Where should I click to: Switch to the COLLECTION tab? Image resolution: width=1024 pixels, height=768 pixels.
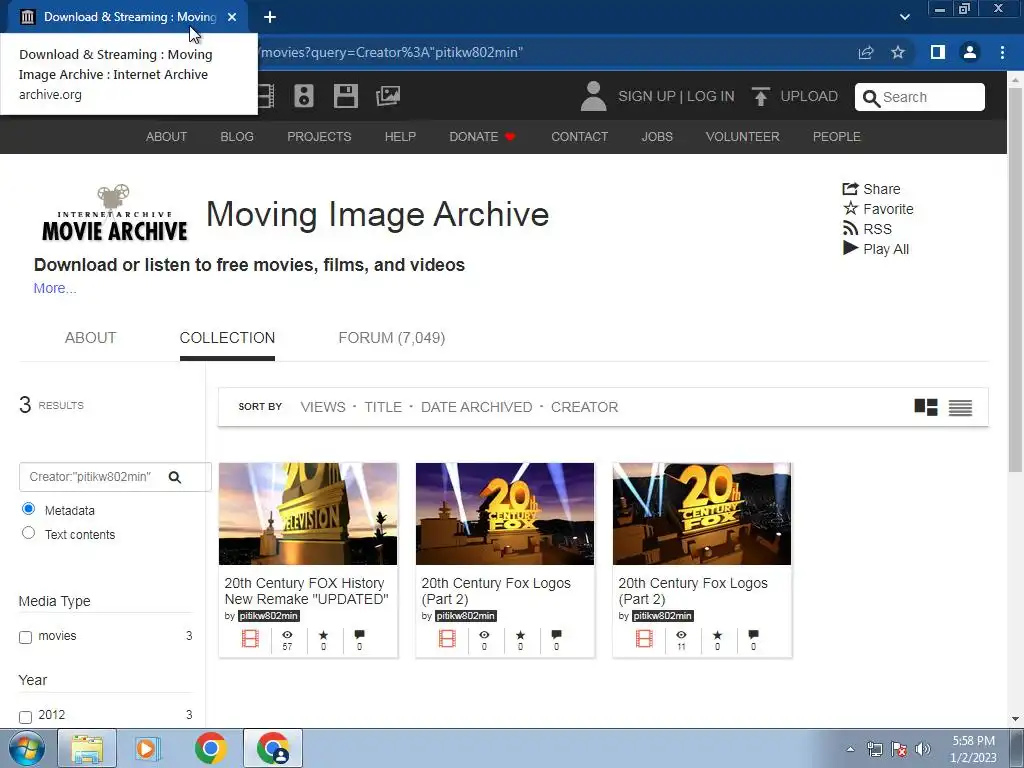[x=227, y=338]
